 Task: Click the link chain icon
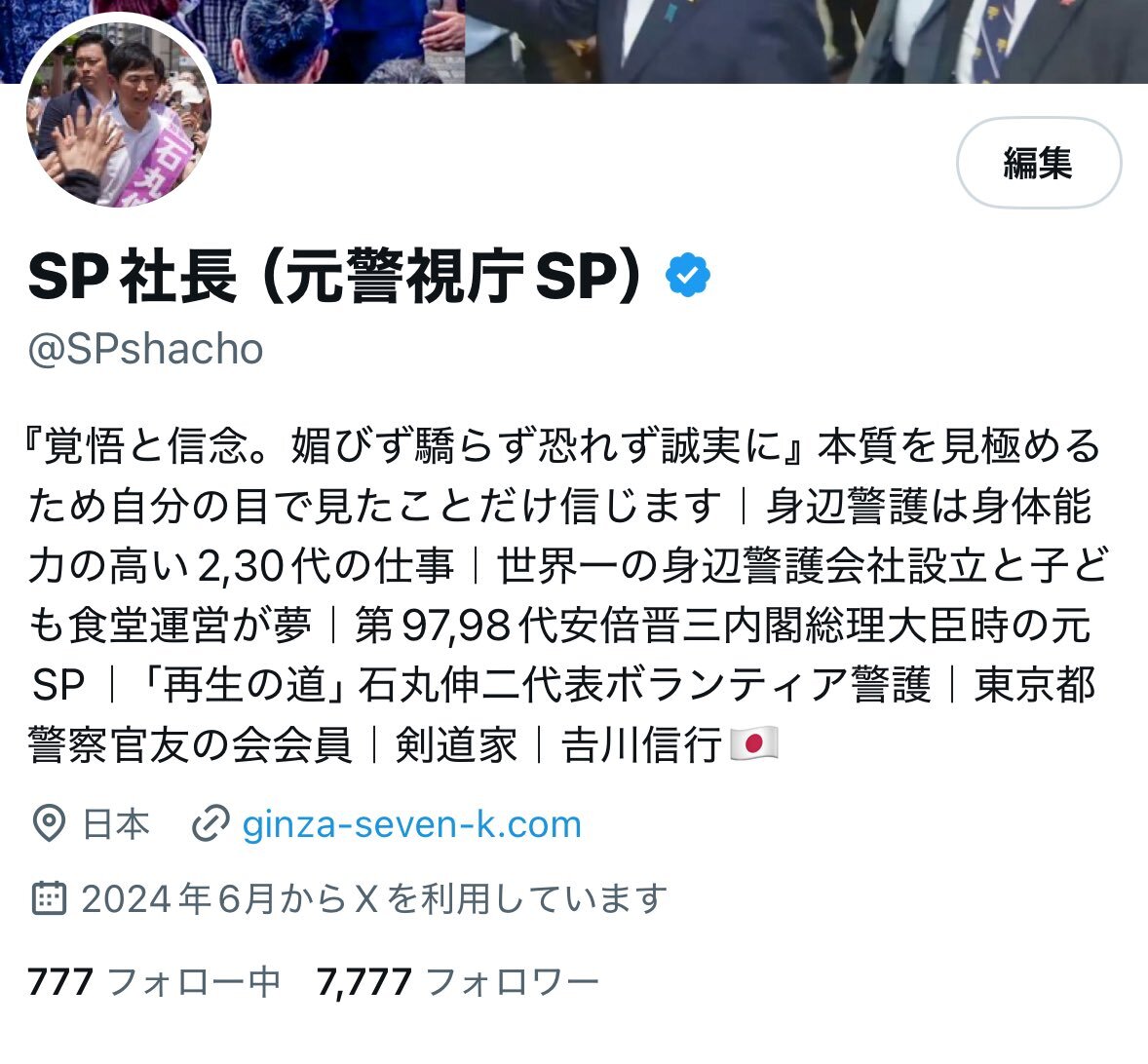(210, 824)
